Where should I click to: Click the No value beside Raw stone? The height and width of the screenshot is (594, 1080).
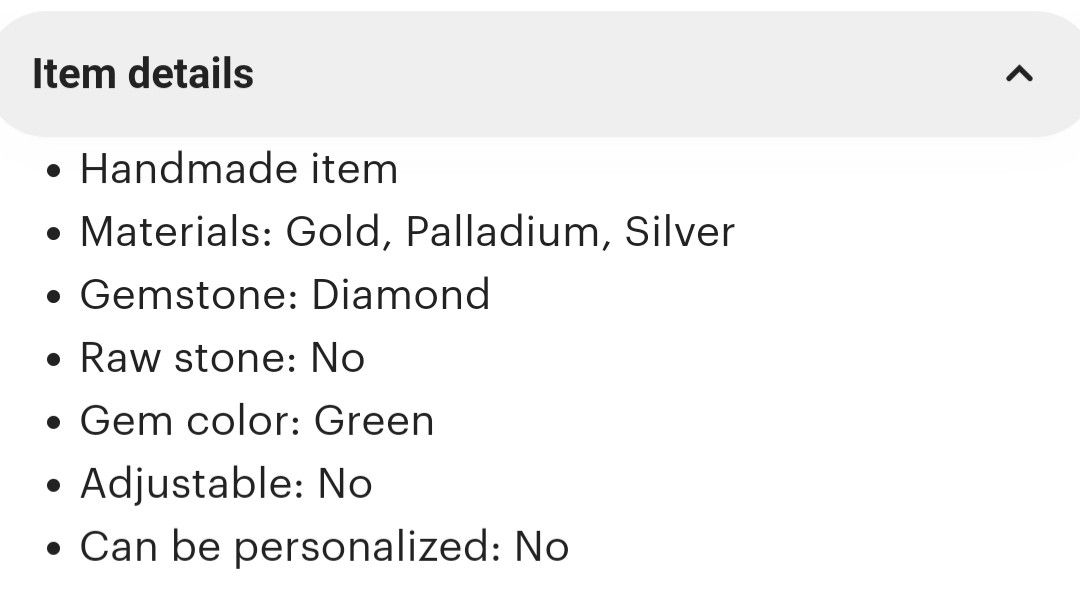[338, 358]
